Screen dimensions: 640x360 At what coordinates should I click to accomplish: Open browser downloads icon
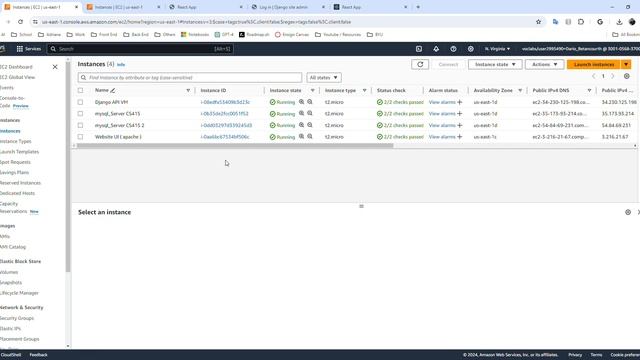pos(619,22)
